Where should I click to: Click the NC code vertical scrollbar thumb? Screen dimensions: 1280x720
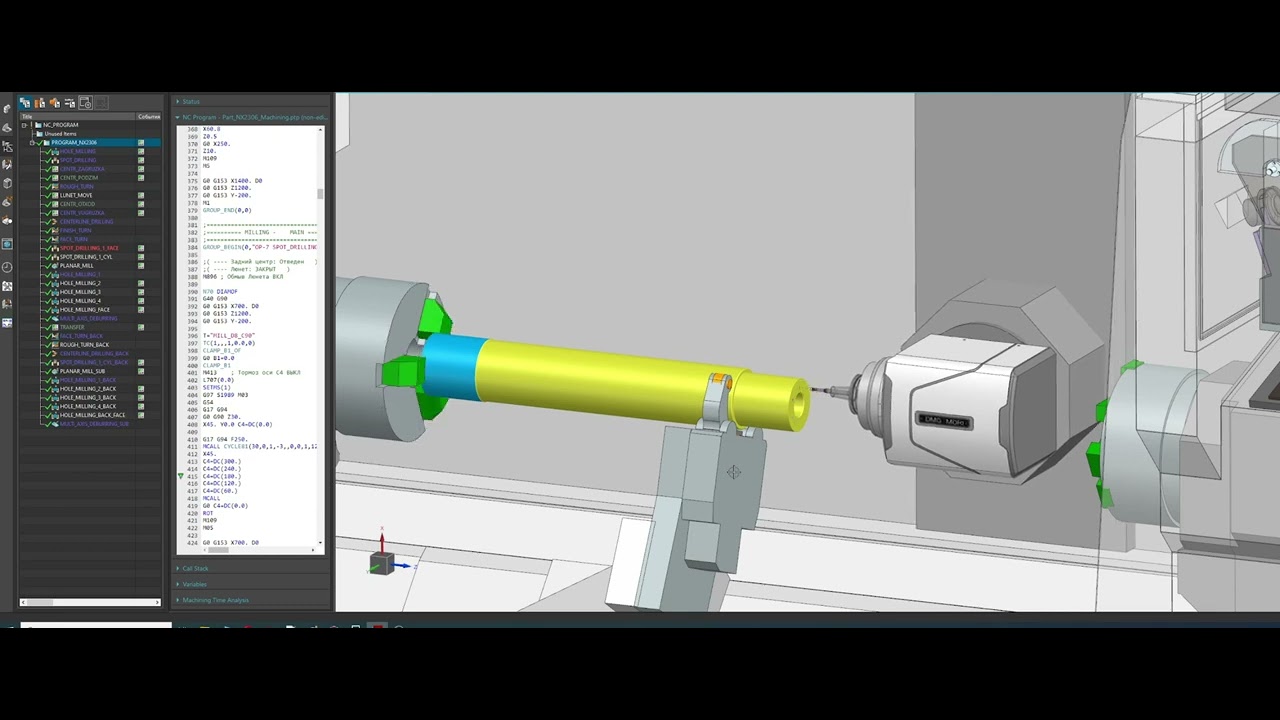click(320, 193)
